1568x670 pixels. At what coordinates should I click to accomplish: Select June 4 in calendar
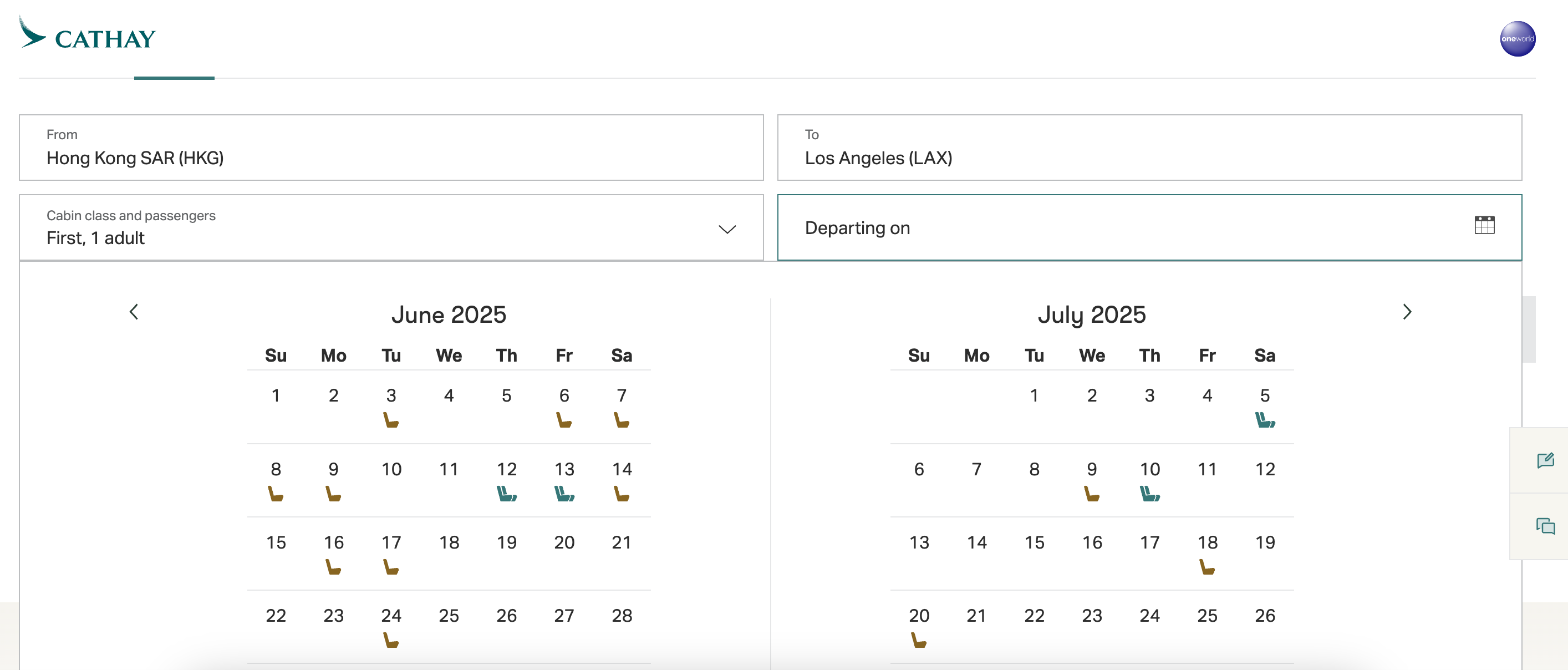[x=449, y=395]
